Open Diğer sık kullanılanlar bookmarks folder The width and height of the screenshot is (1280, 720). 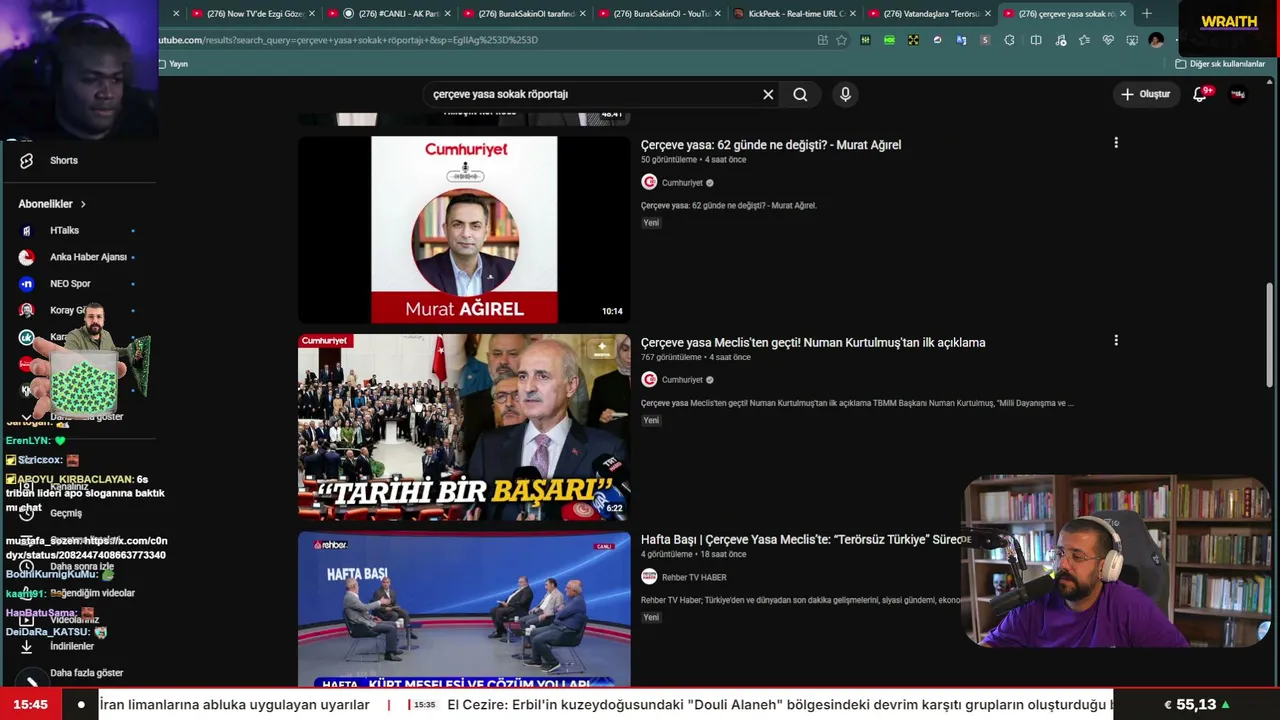pos(1220,64)
